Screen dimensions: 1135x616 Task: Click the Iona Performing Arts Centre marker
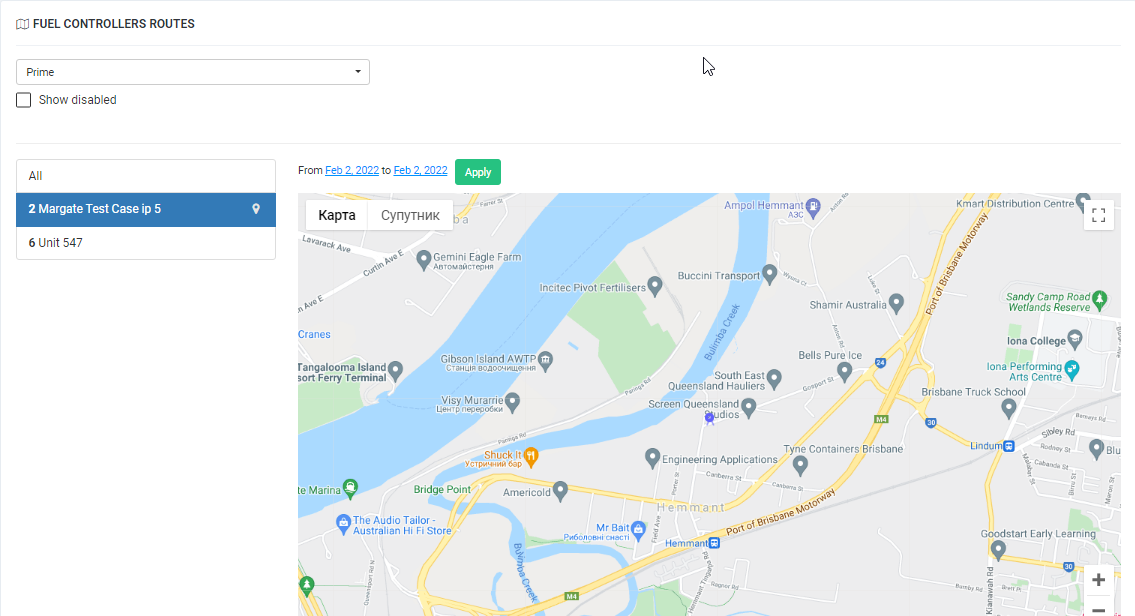coord(1072,368)
